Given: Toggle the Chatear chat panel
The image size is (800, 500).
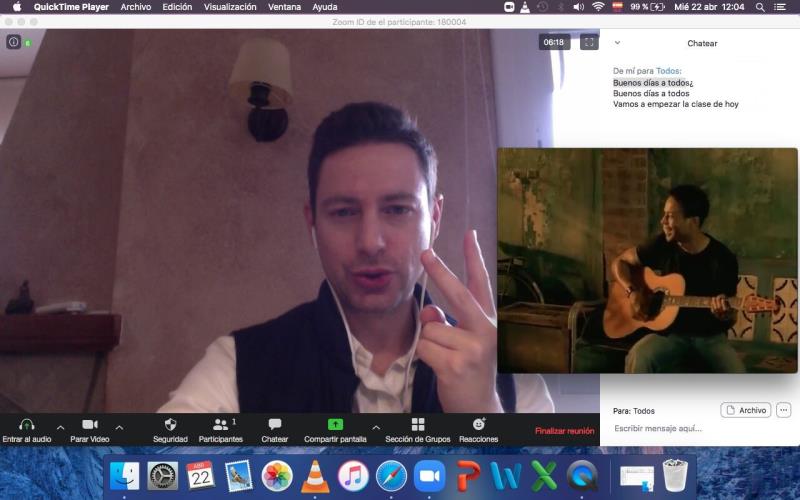Looking at the screenshot, I should pyautogui.click(x=275, y=425).
